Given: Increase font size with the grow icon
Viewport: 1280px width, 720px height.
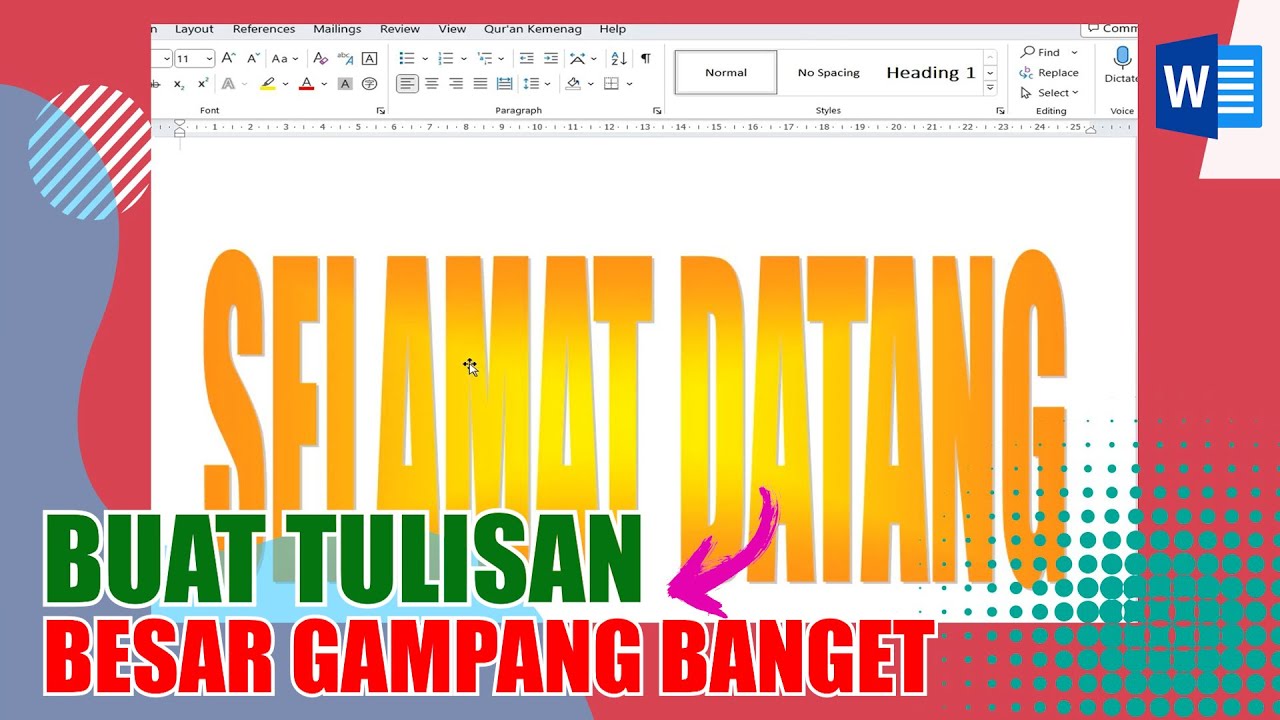Looking at the screenshot, I should point(229,58).
